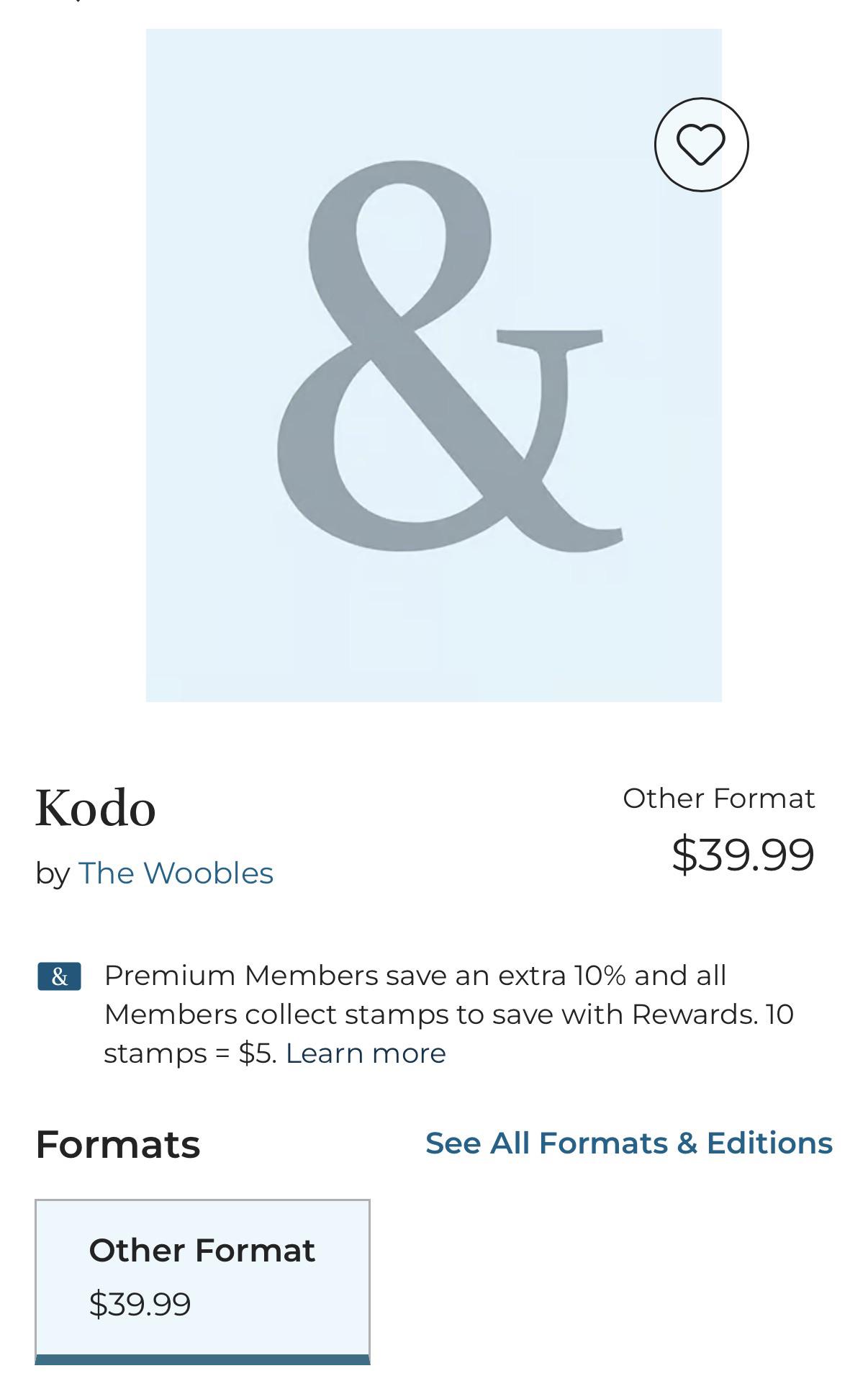Tap the large gray ampersand placeholder graphic

coord(450,356)
